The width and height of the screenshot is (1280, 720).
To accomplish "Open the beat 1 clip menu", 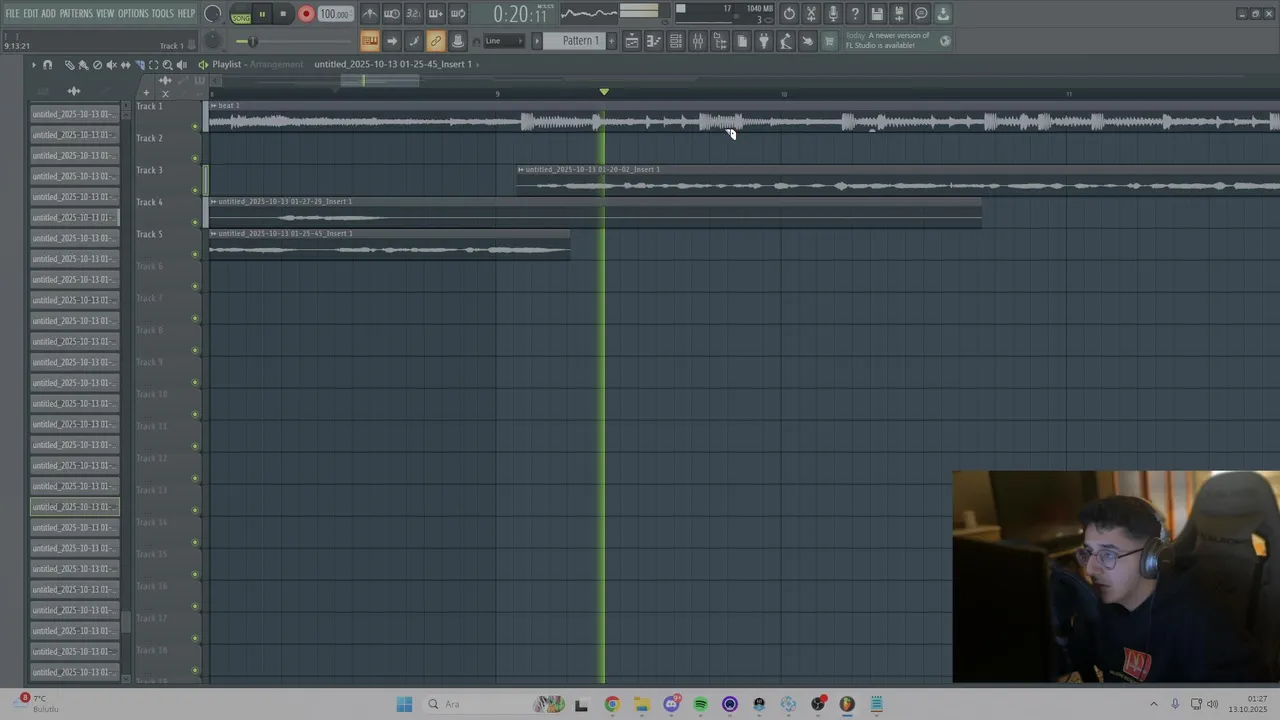I will (x=213, y=106).
